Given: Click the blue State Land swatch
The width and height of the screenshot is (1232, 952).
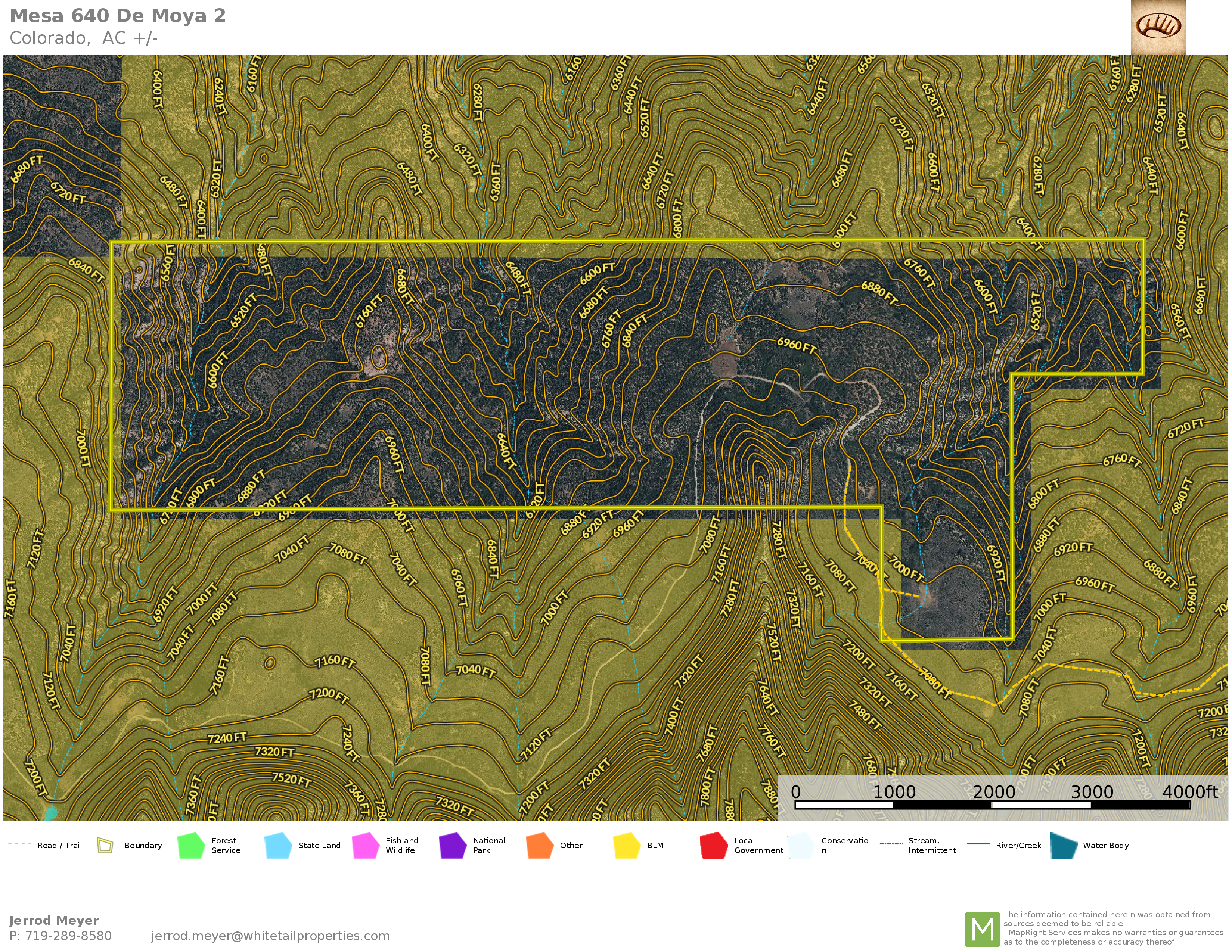Looking at the screenshot, I should 278,845.
